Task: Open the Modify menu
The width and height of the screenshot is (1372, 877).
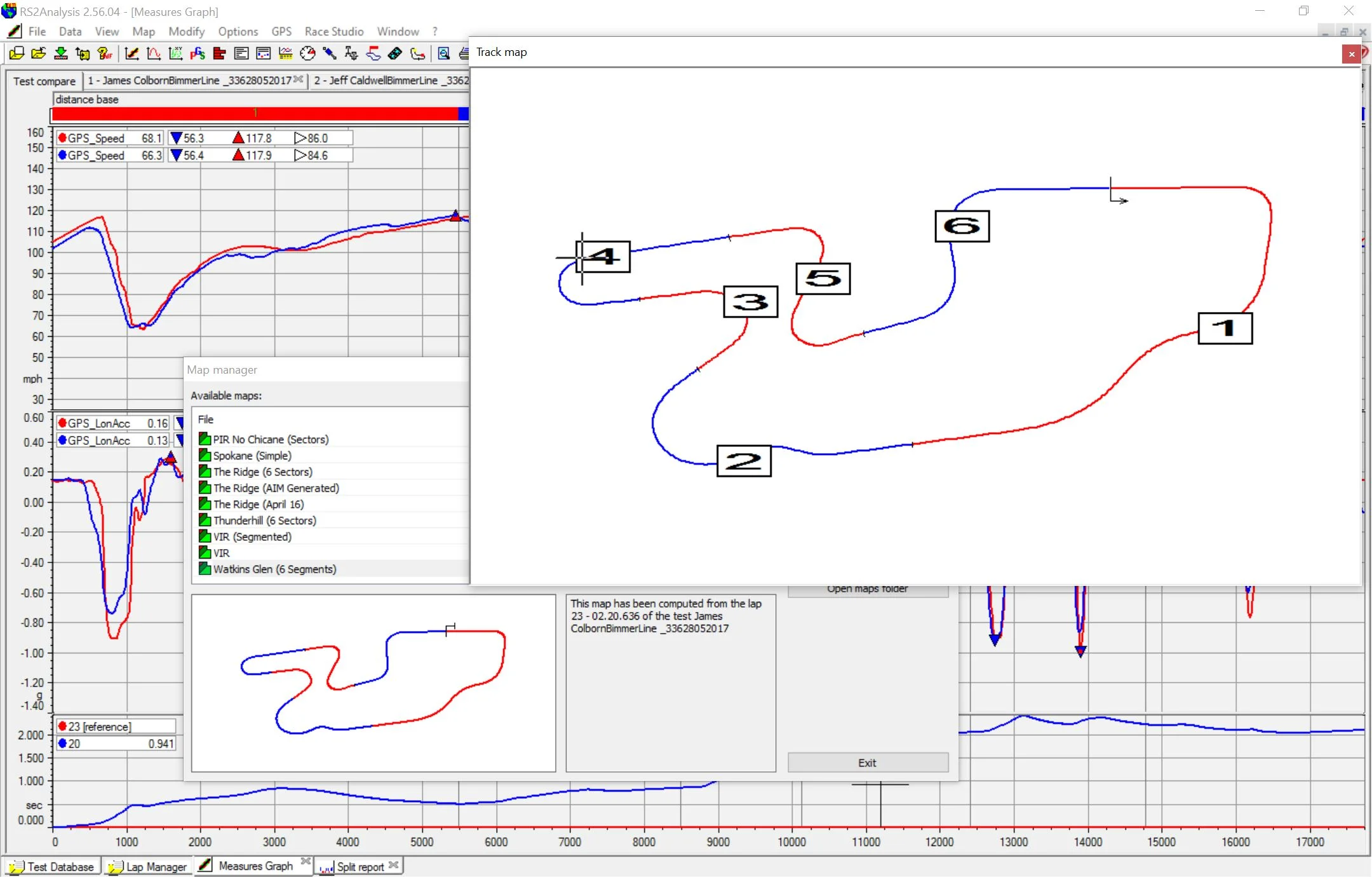Action: [x=187, y=31]
